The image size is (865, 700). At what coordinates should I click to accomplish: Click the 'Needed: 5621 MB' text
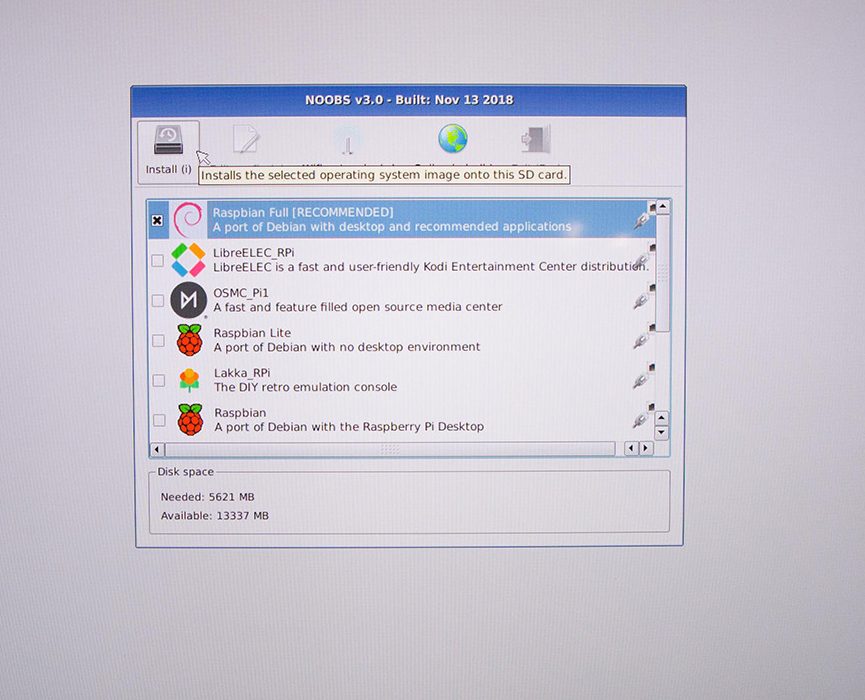(207, 497)
